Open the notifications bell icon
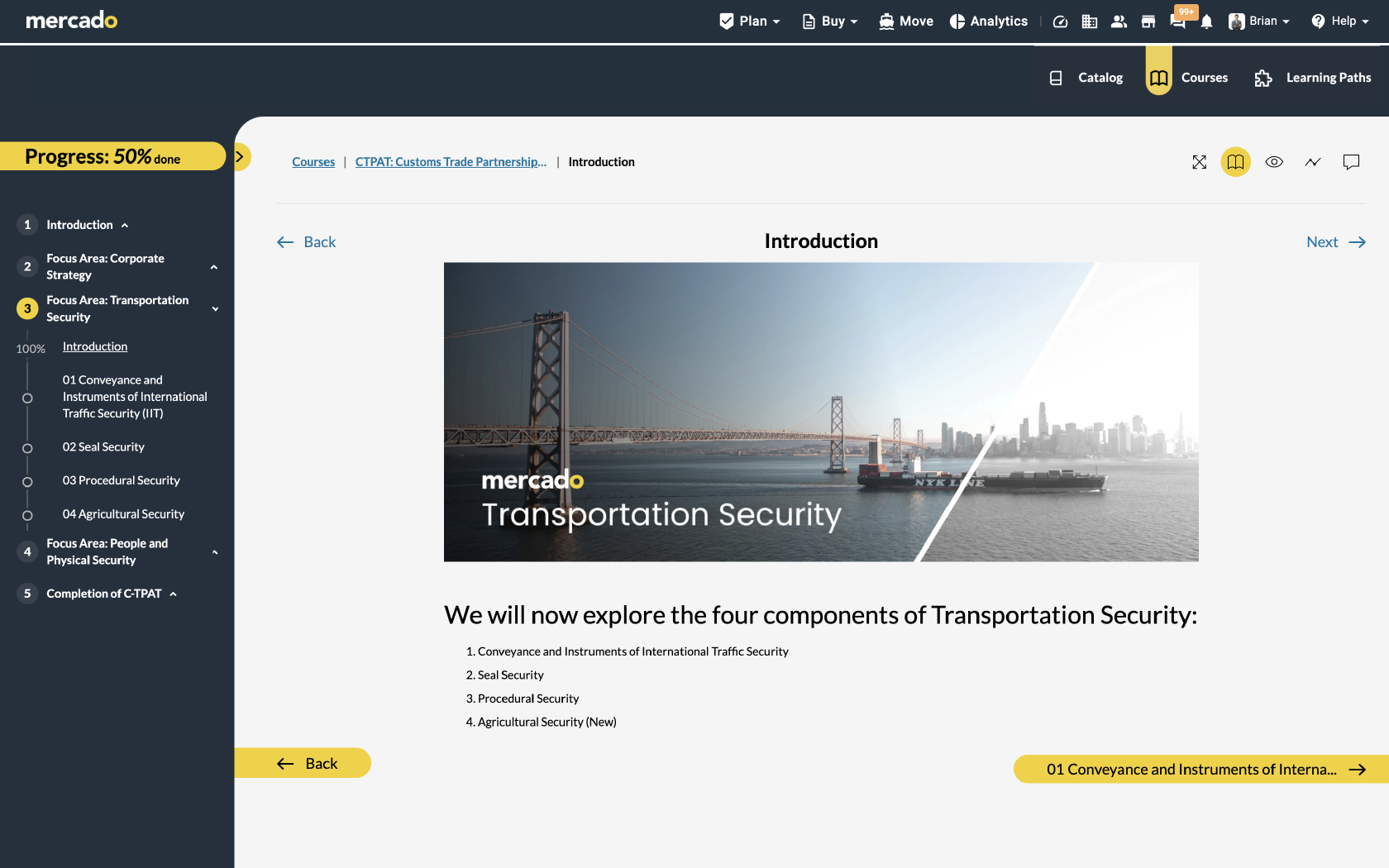Viewport: 1389px width, 868px height. [1206, 22]
